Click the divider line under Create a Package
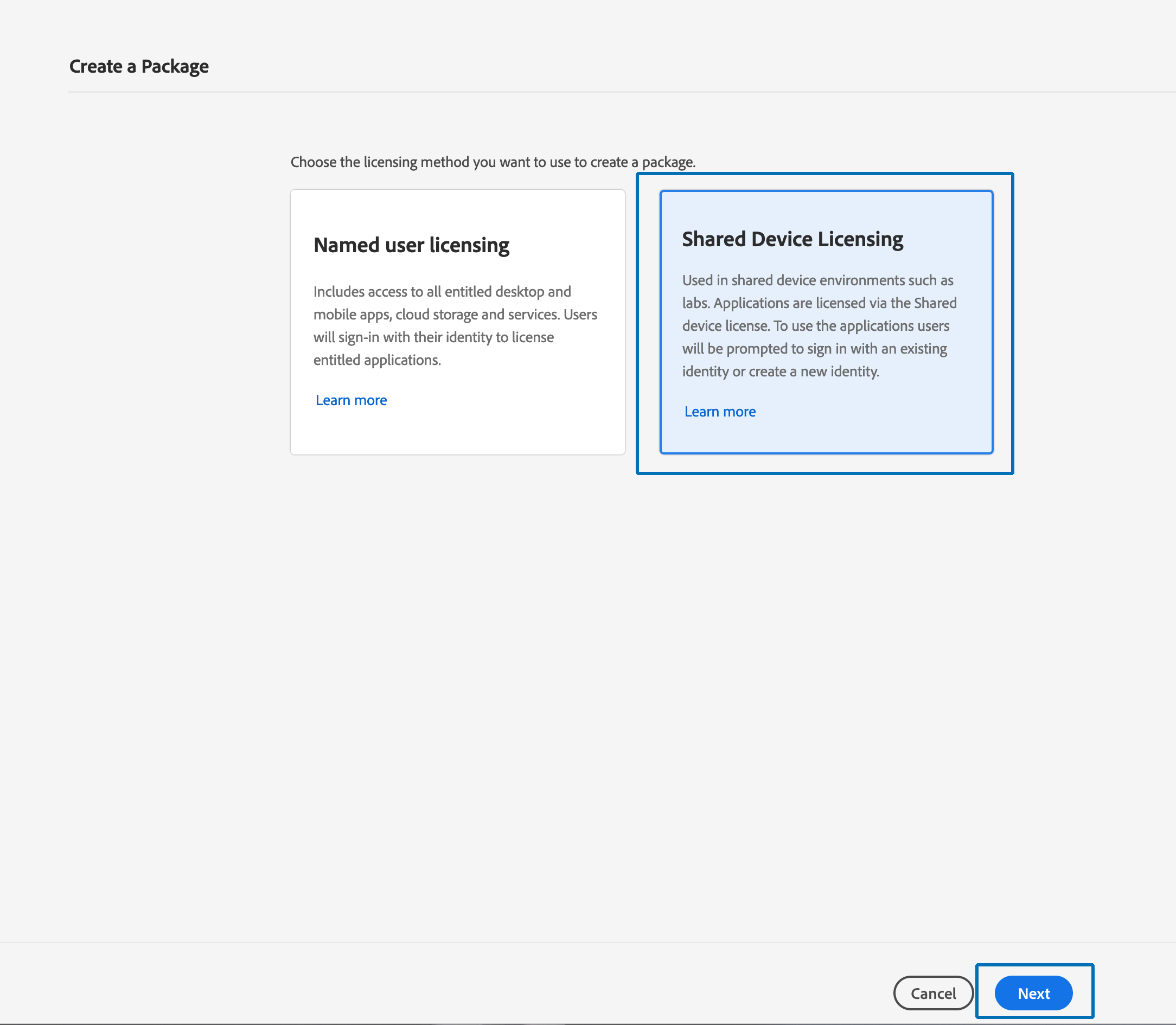 point(572,92)
